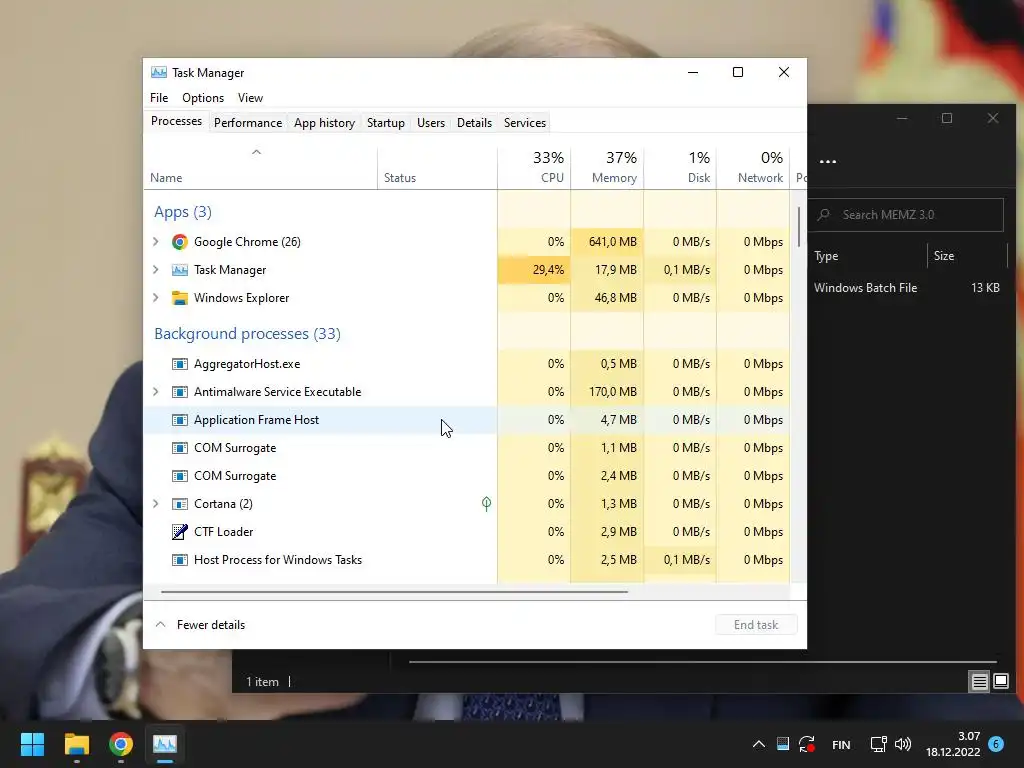Sort processes by CPU column
Image resolution: width=1024 pixels, height=768 pixels.
pyautogui.click(x=534, y=167)
